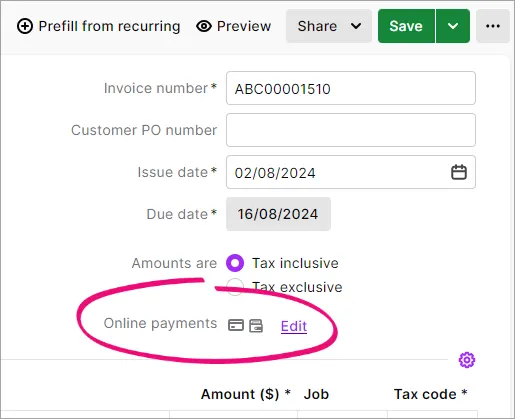Open the Share dropdown
515x419 pixels.
329,26
